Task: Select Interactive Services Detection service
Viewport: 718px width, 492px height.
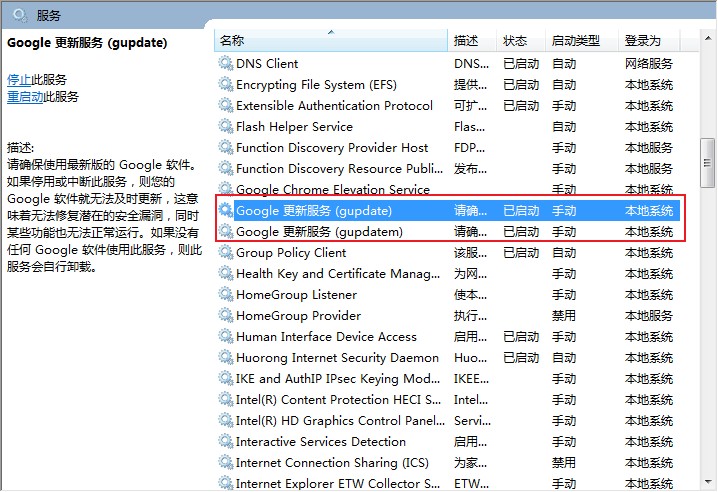Action: (x=321, y=442)
